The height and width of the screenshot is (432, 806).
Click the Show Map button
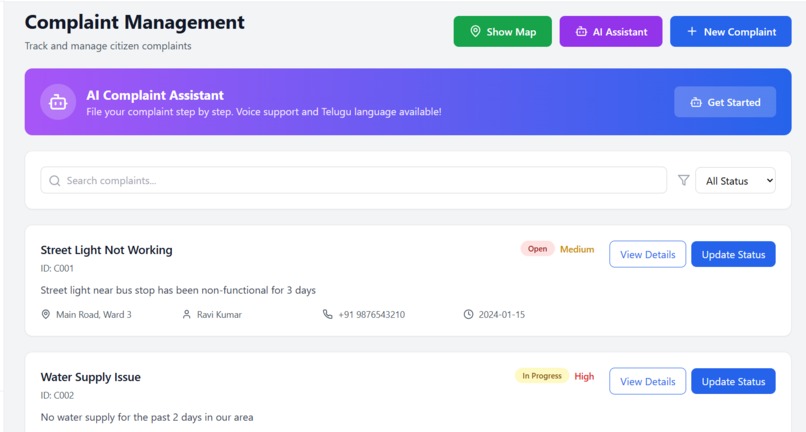[x=502, y=31]
